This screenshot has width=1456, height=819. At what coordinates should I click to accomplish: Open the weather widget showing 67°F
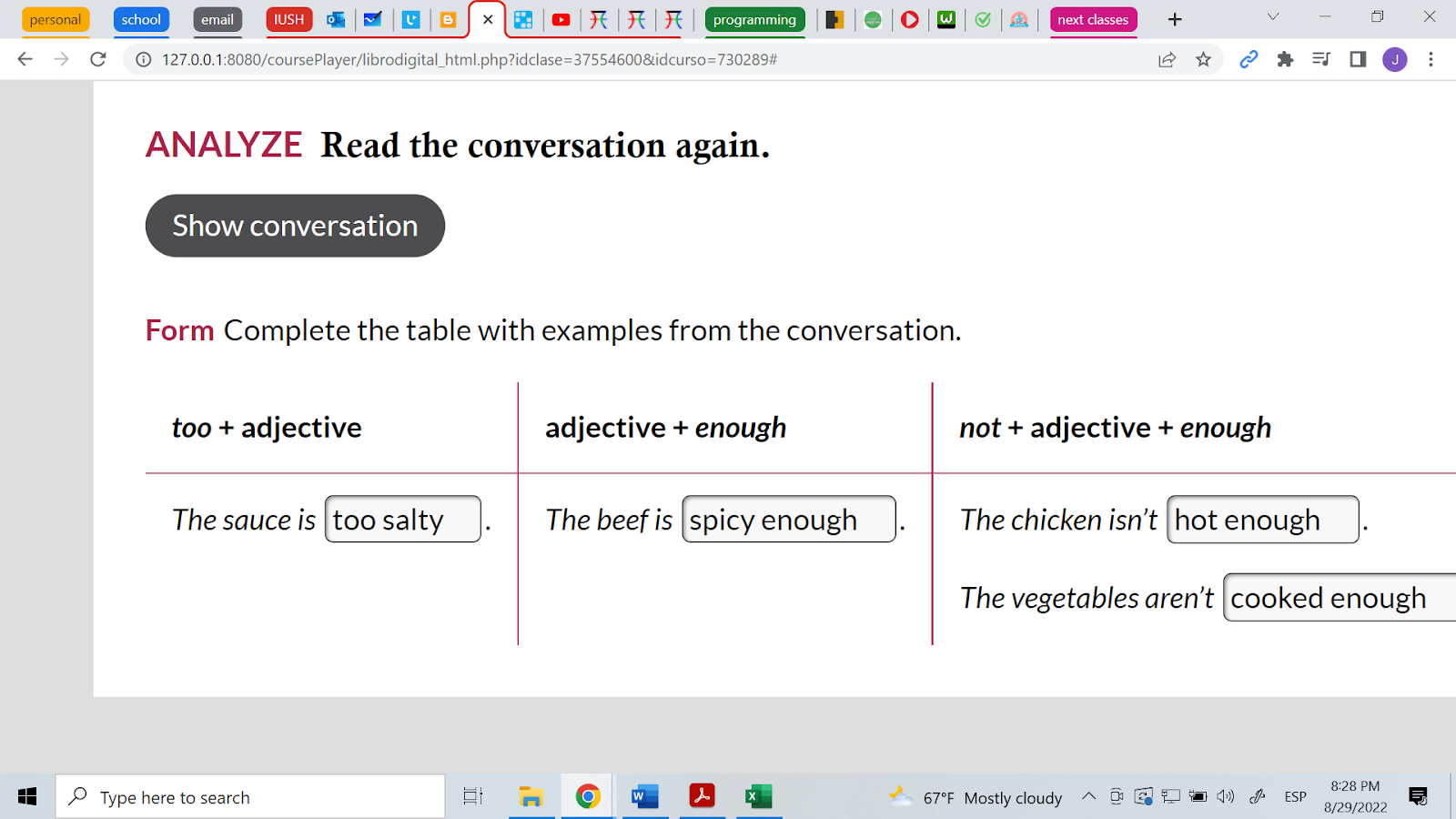[976, 797]
